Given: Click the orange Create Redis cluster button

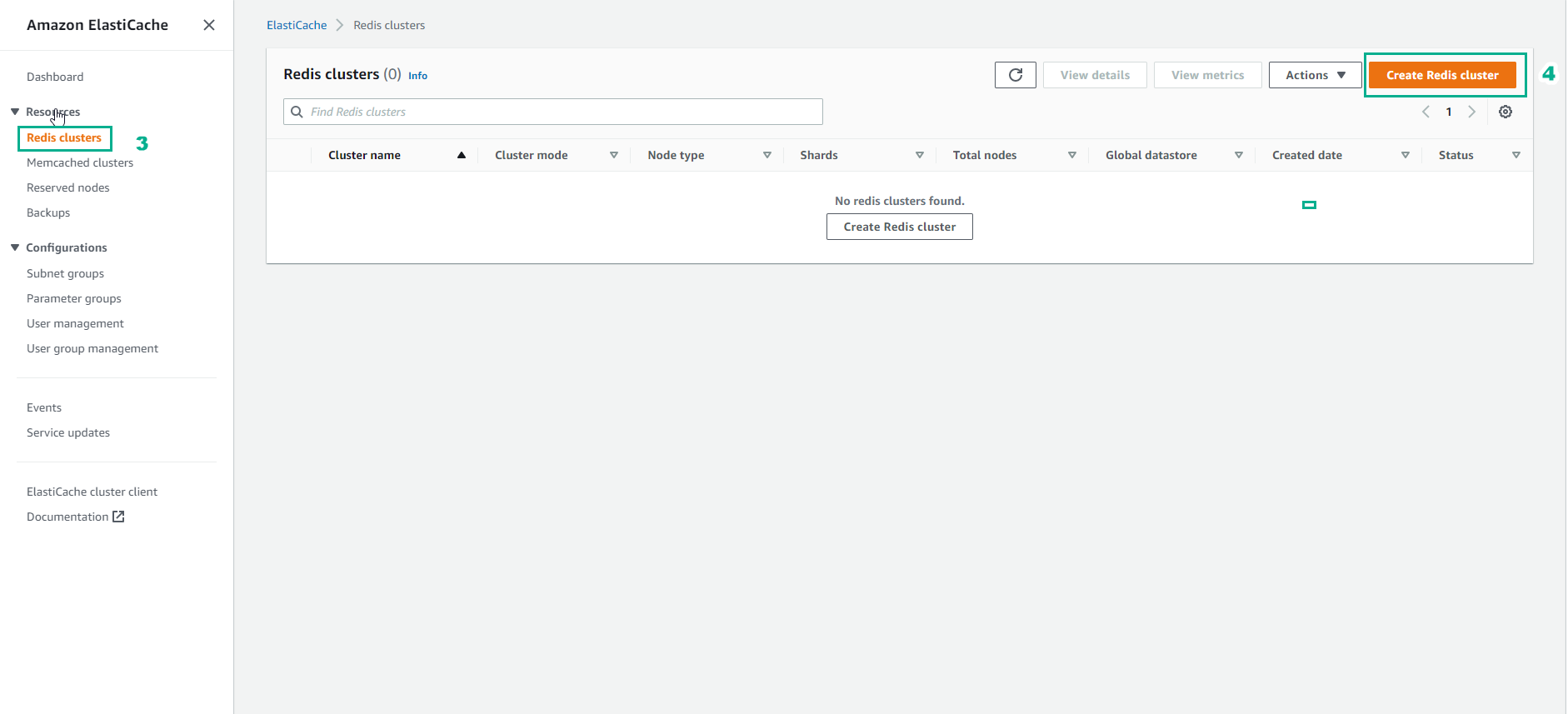Looking at the screenshot, I should (1442, 75).
